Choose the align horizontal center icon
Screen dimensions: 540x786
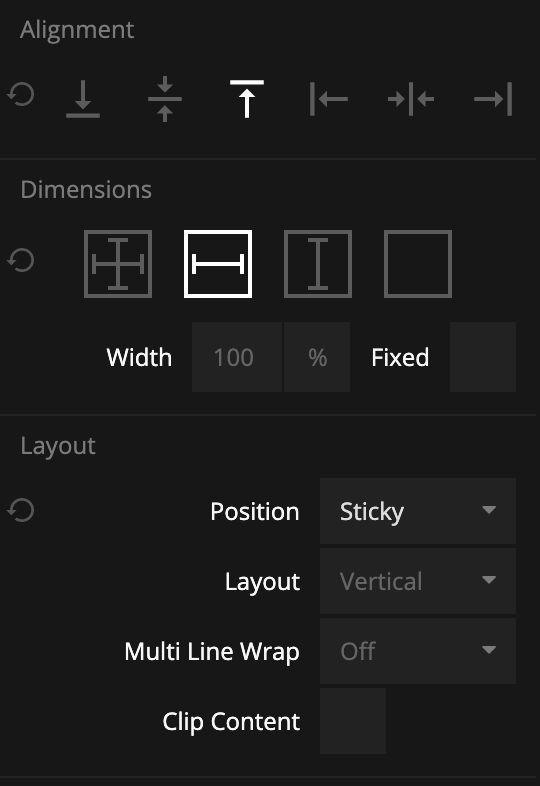[x=411, y=99]
